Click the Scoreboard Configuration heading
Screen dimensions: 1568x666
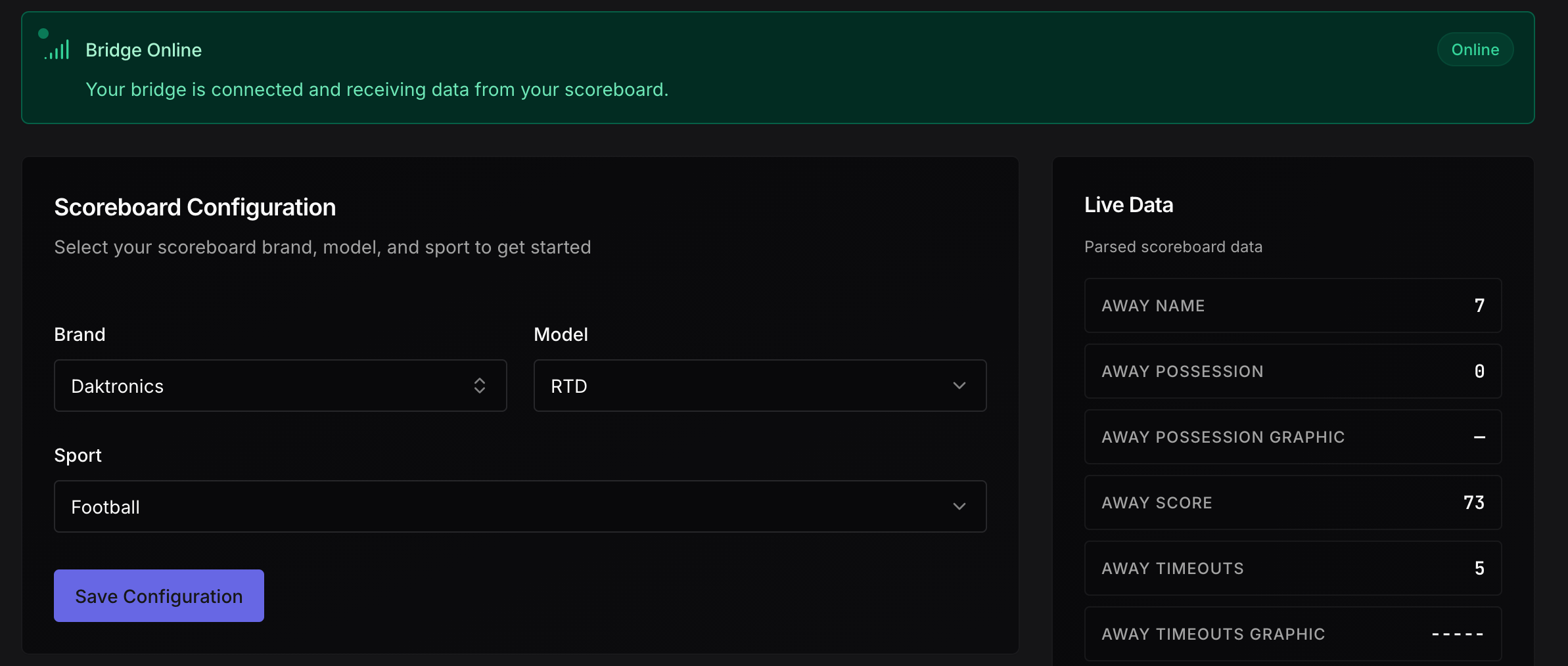pos(195,208)
